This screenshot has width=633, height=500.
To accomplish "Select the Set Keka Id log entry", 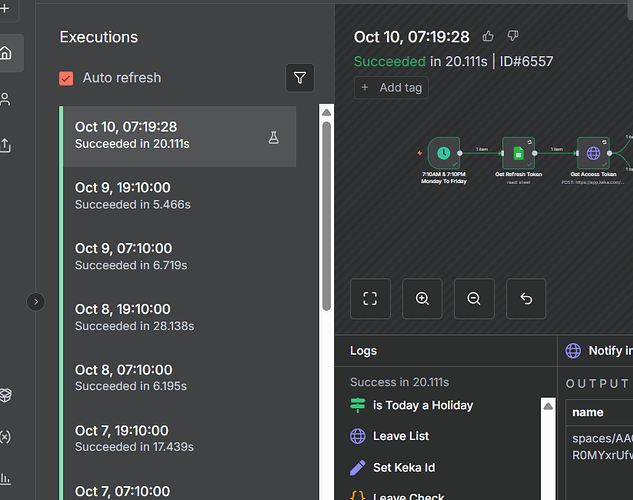I will [x=404, y=467].
